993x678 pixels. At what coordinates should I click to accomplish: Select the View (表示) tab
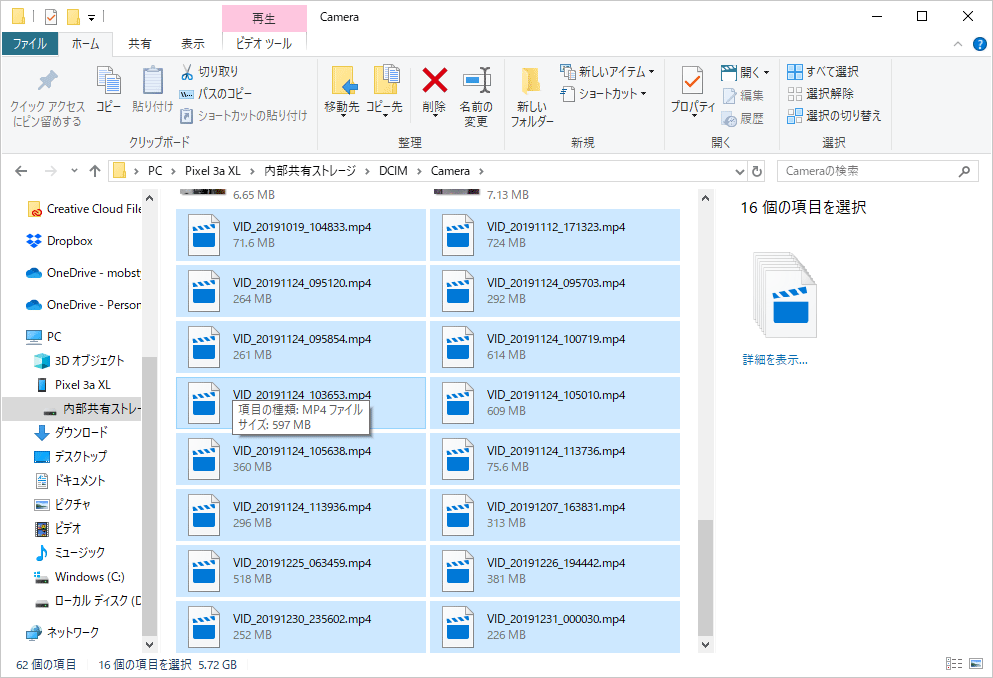tap(193, 44)
